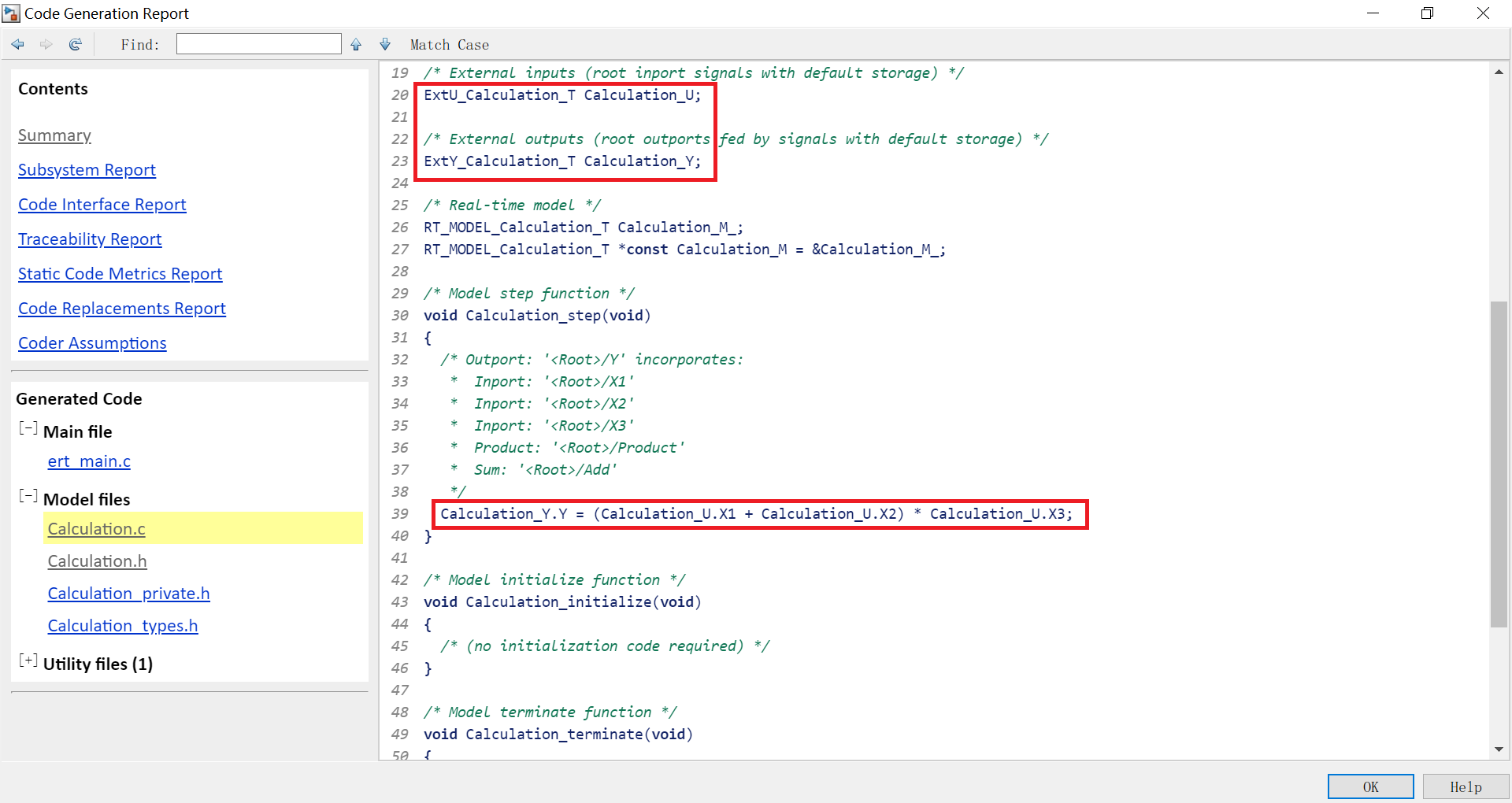The height and width of the screenshot is (803, 1512).
Task: Open the Calculation_types.h file
Action: [123, 626]
